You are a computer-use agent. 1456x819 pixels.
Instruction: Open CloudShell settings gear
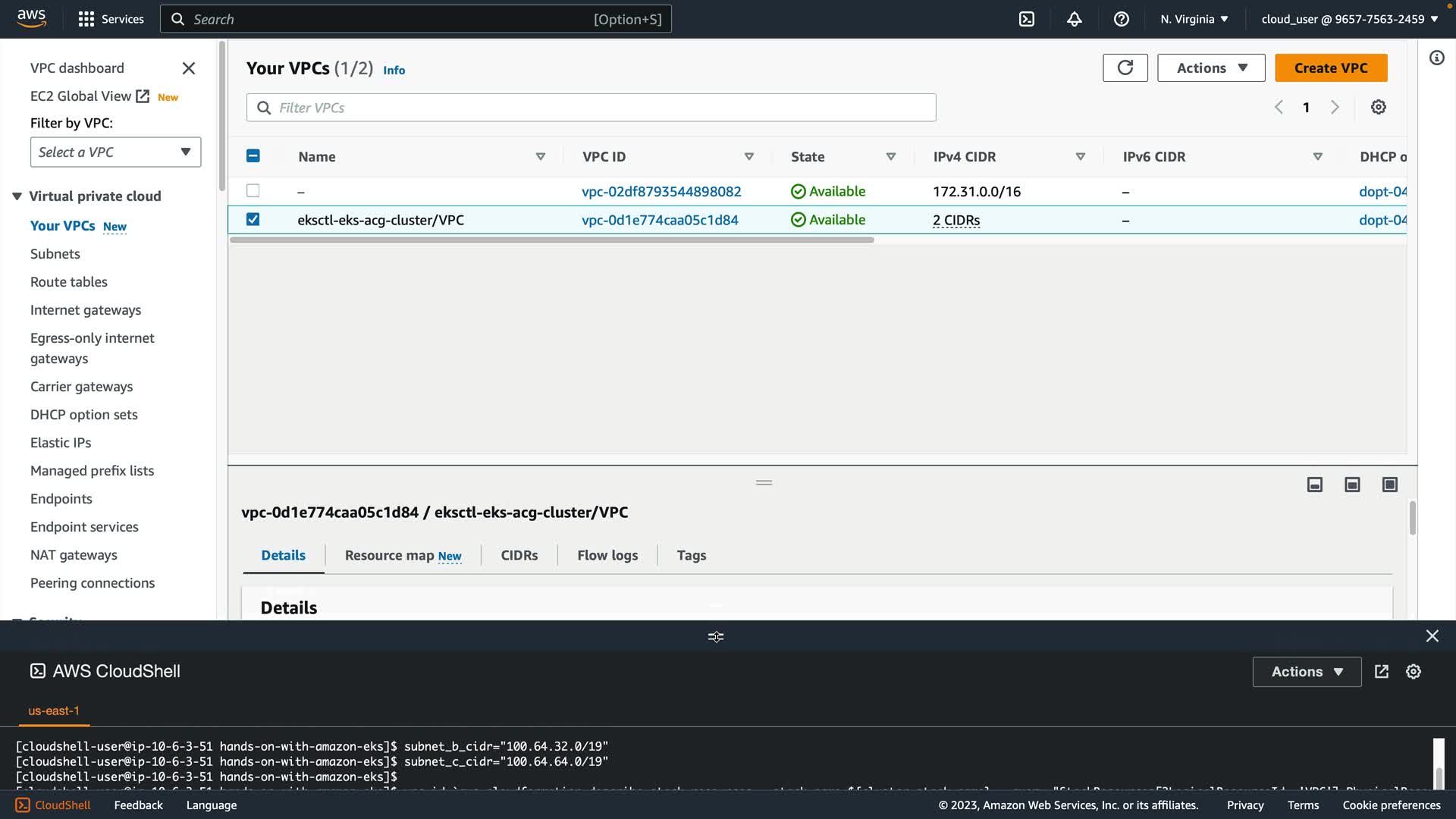[1413, 671]
